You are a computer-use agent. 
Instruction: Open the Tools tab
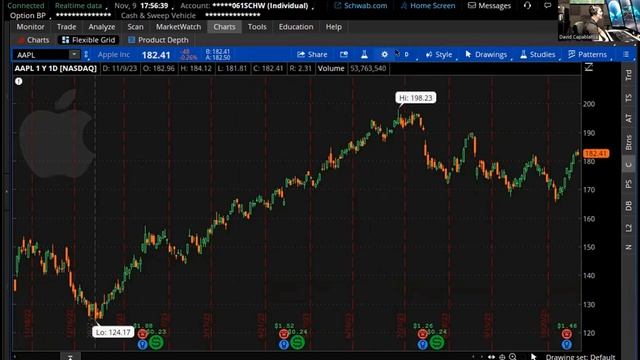pyautogui.click(x=257, y=27)
